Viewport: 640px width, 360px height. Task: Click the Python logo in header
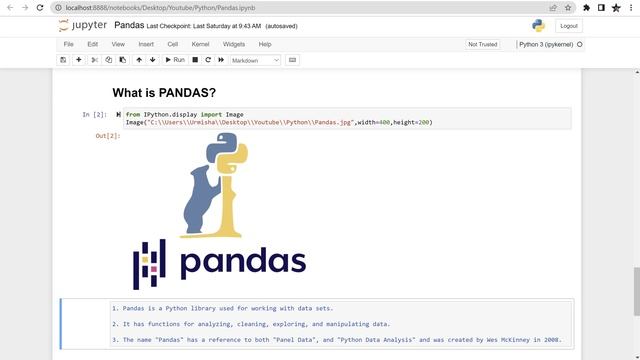coord(538,26)
